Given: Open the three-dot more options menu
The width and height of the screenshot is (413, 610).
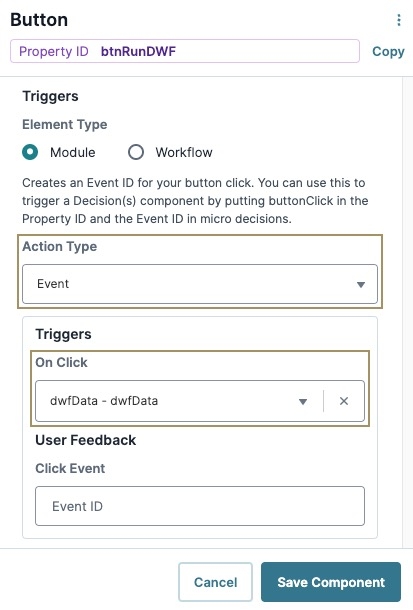Looking at the screenshot, I should tap(399, 20).
